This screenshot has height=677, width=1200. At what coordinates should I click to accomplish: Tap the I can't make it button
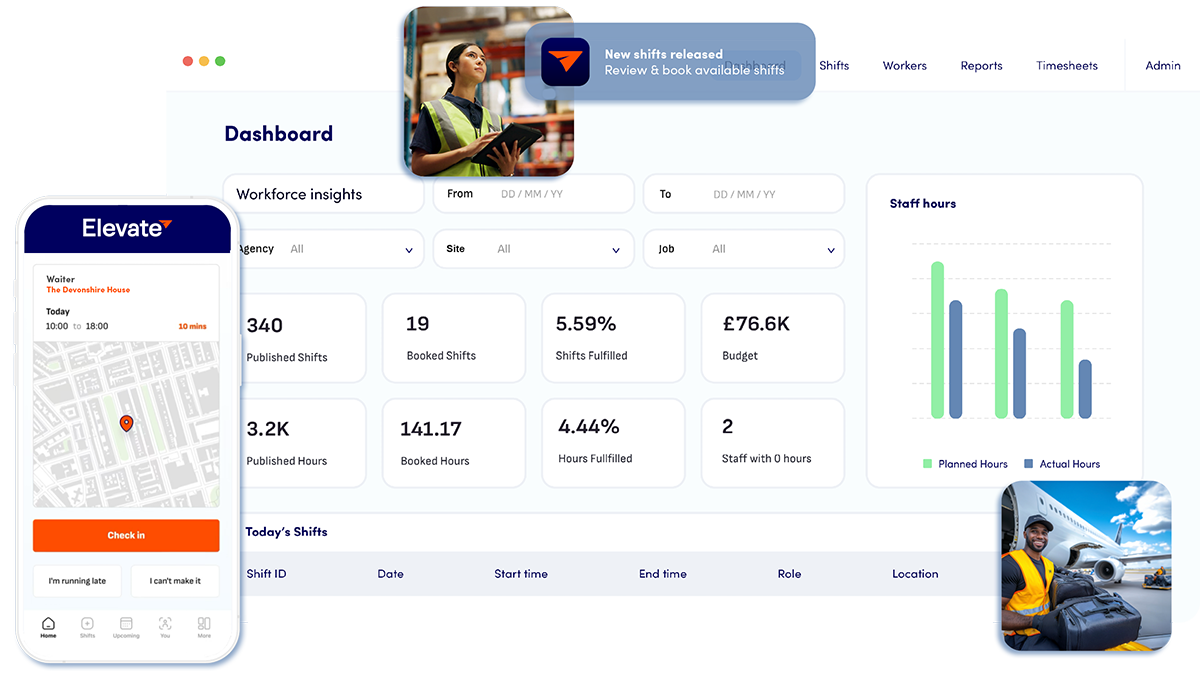click(175, 581)
